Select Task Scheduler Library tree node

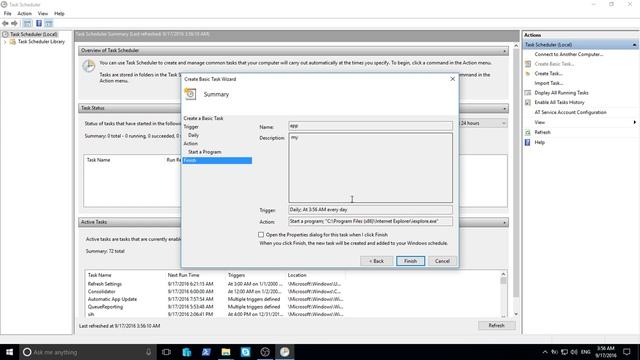(41, 42)
